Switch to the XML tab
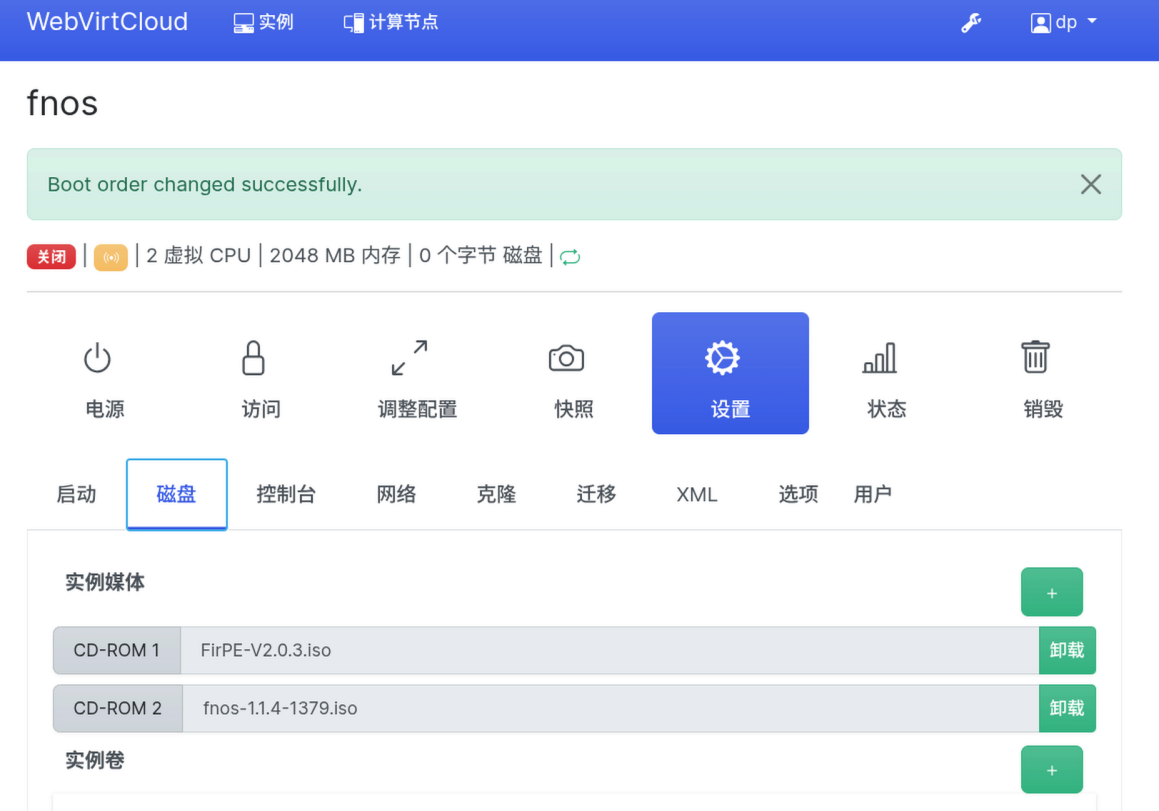Image resolution: width=1159 pixels, height=811 pixels. 696,494
